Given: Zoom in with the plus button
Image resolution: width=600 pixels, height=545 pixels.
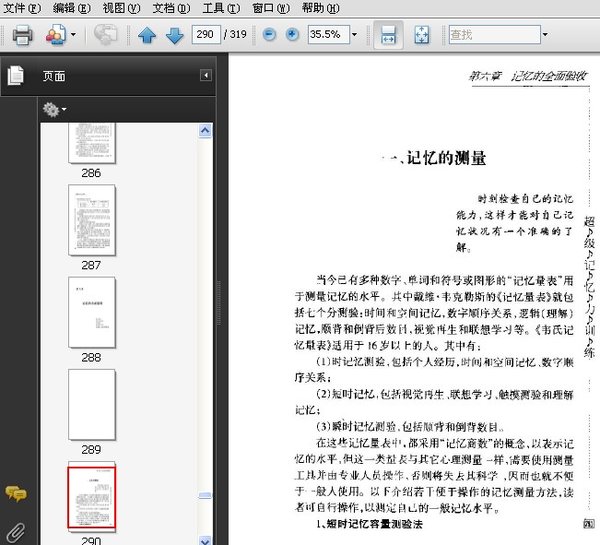Looking at the screenshot, I should tap(292, 34).
